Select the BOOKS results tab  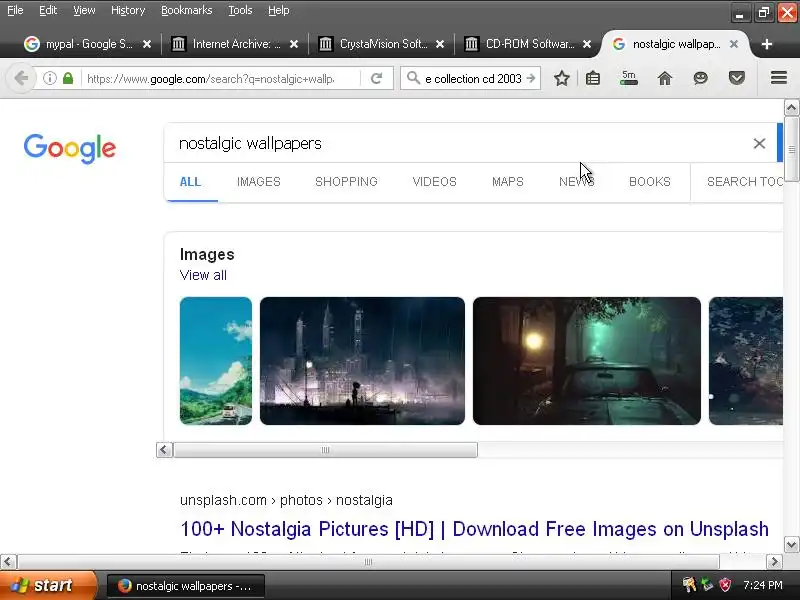click(x=649, y=182)
